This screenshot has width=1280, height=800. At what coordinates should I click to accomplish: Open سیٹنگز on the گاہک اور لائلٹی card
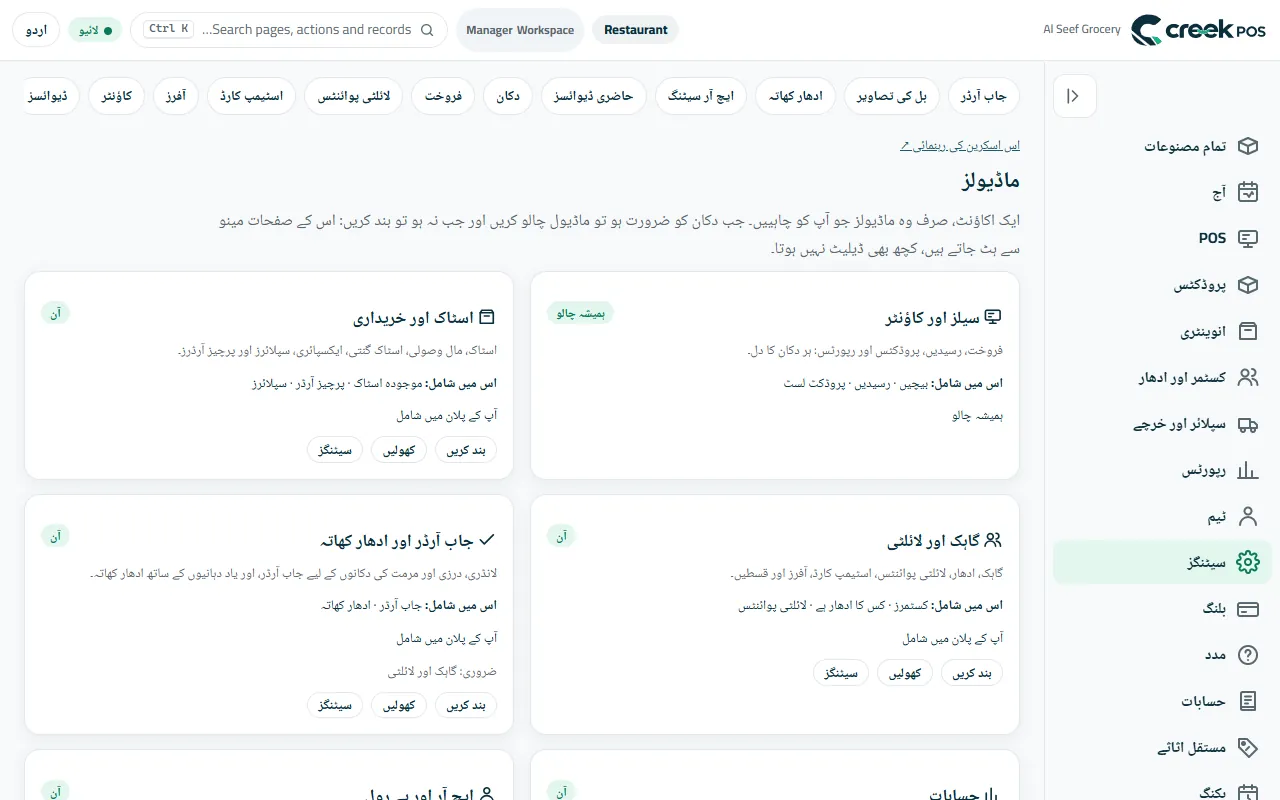pos(841,673)
